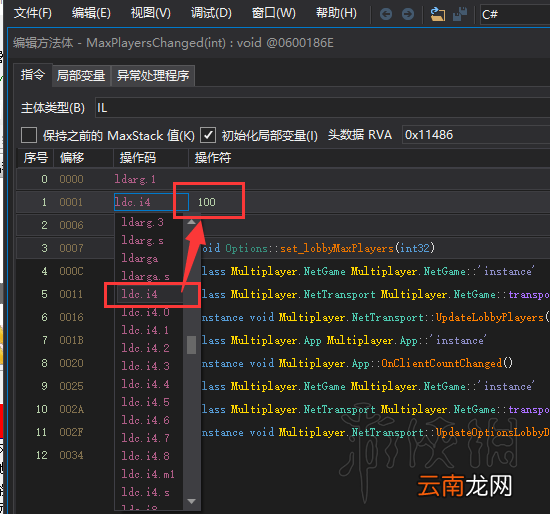Screen dimensions: 550x514
Task: Enable keep previous MaxStack value checkbox
Action: point(29,135)
